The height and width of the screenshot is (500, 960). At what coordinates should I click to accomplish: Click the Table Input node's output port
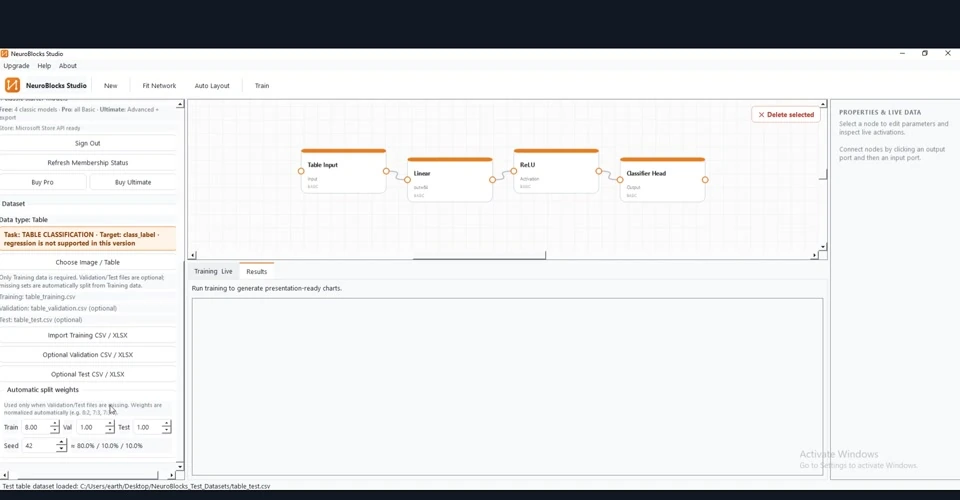tap(386, 171)
